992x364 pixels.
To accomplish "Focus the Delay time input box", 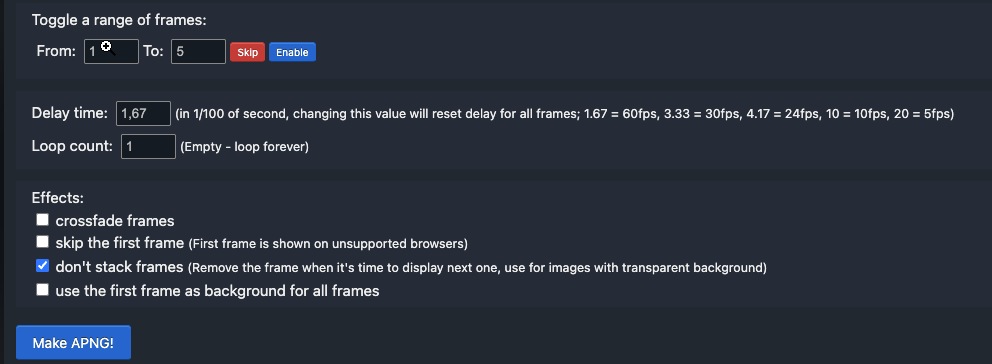I will 144,113.
